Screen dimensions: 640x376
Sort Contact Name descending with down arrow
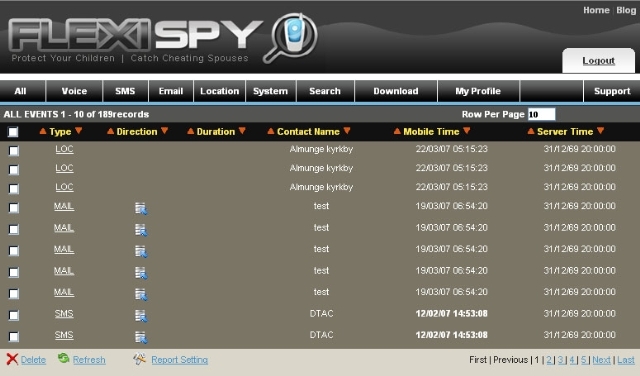pos(347,131)
